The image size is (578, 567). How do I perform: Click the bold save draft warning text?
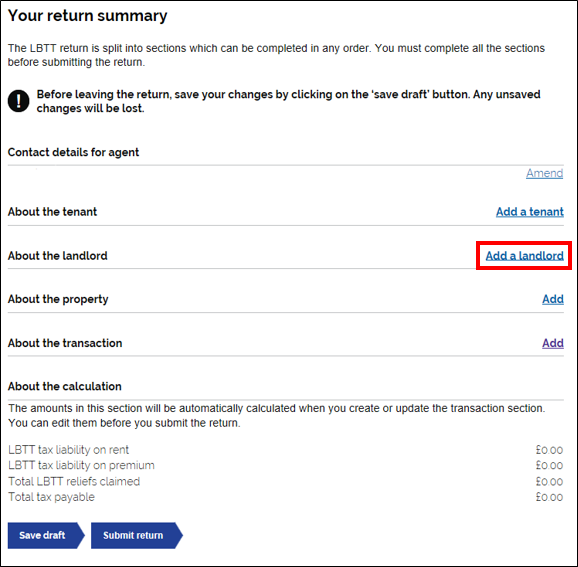pos(288,101)
